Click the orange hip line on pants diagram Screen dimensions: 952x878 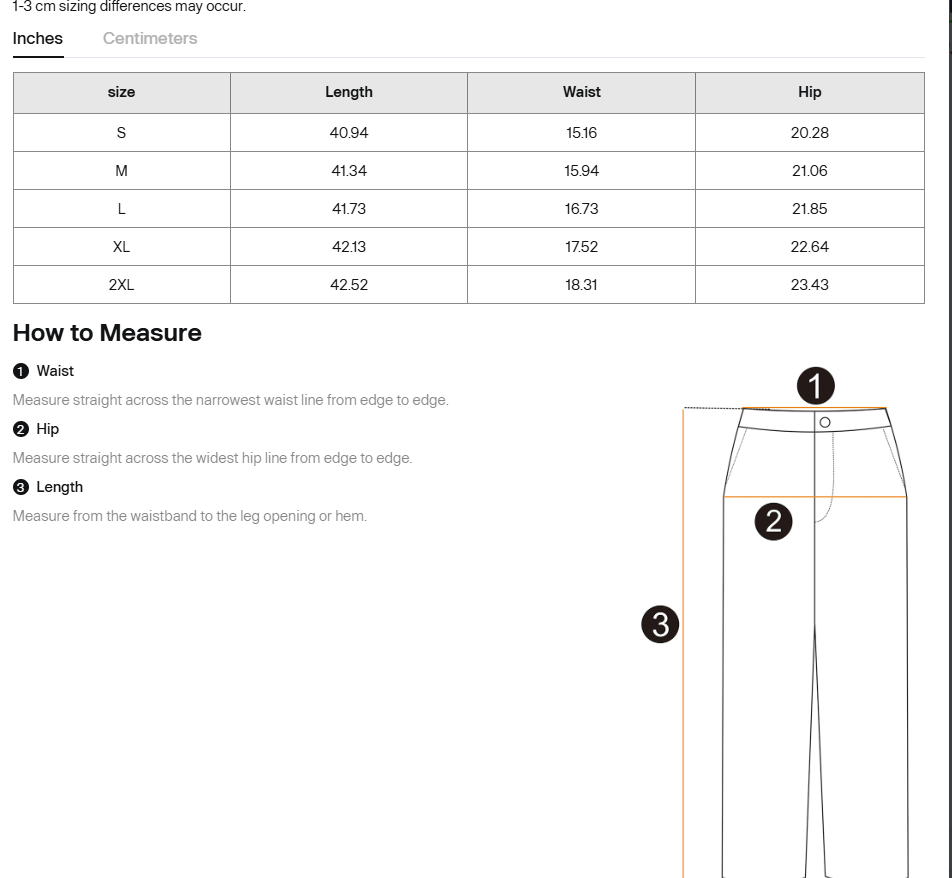pos(860,496)
